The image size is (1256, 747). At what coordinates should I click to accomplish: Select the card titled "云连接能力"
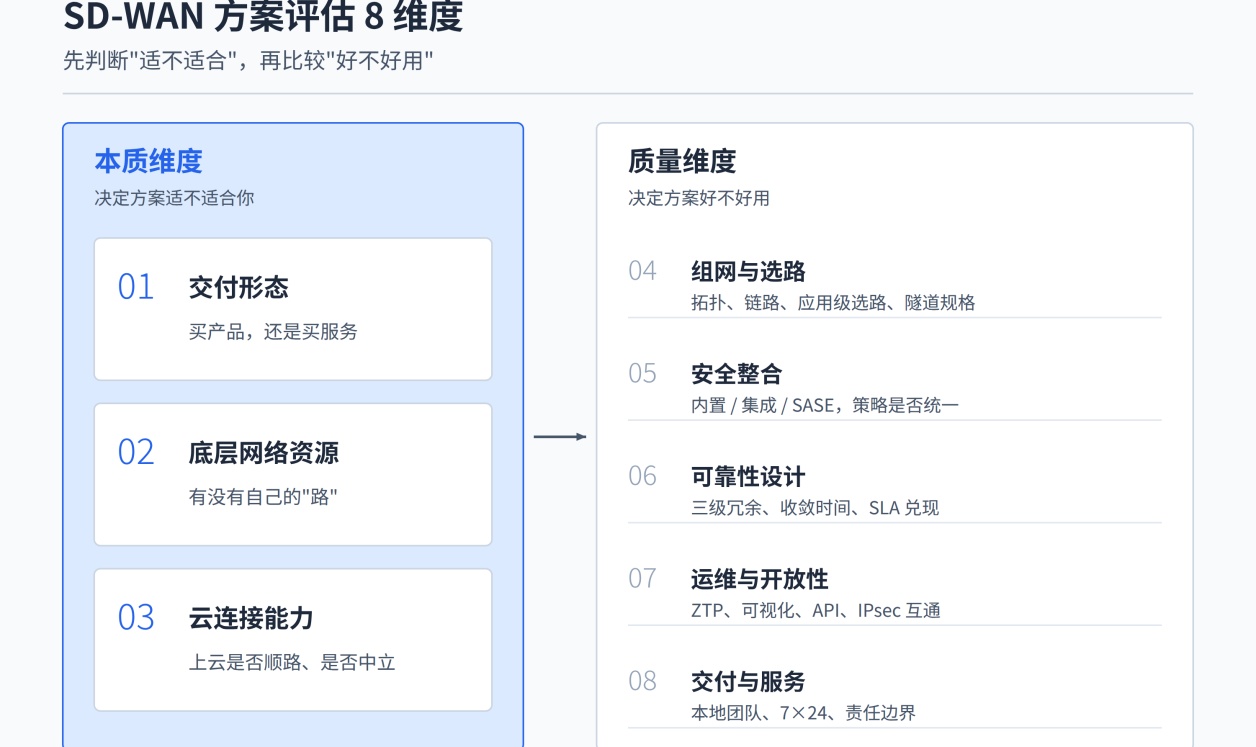[x=293, y=640]
